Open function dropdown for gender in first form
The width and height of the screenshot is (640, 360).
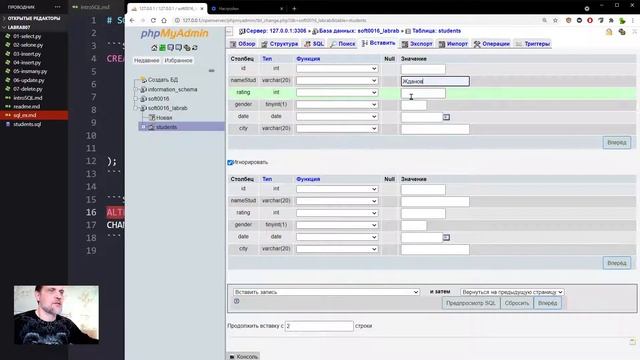coord(337,104)
